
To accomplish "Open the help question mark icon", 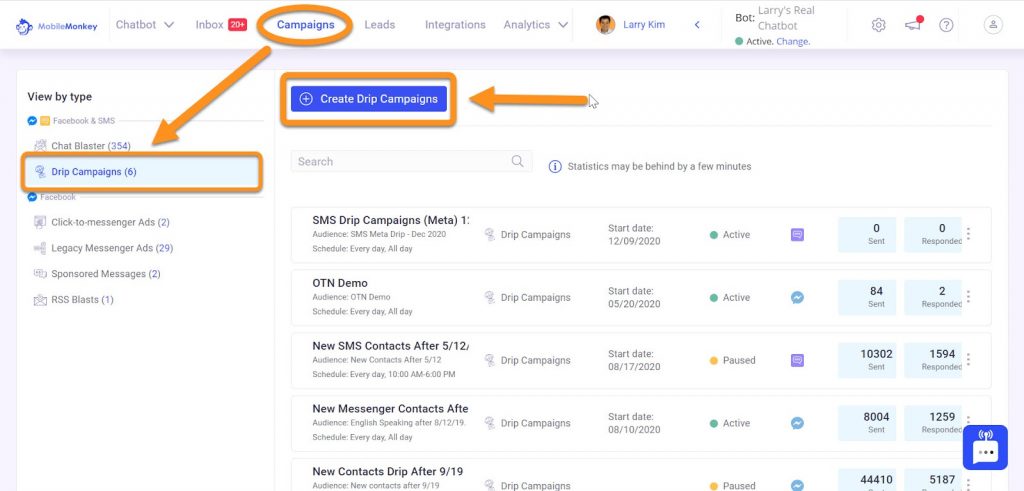I will [946, 25].
